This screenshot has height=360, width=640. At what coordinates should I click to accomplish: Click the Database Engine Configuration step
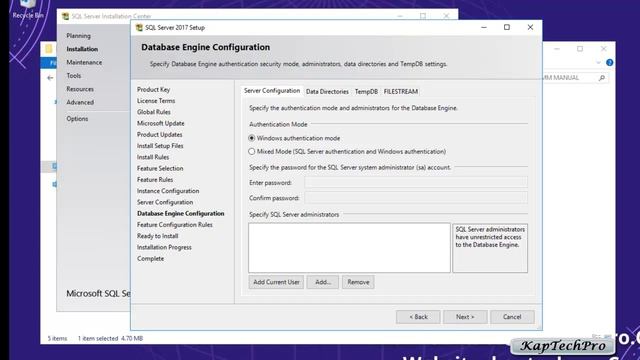tap(181, 213)
